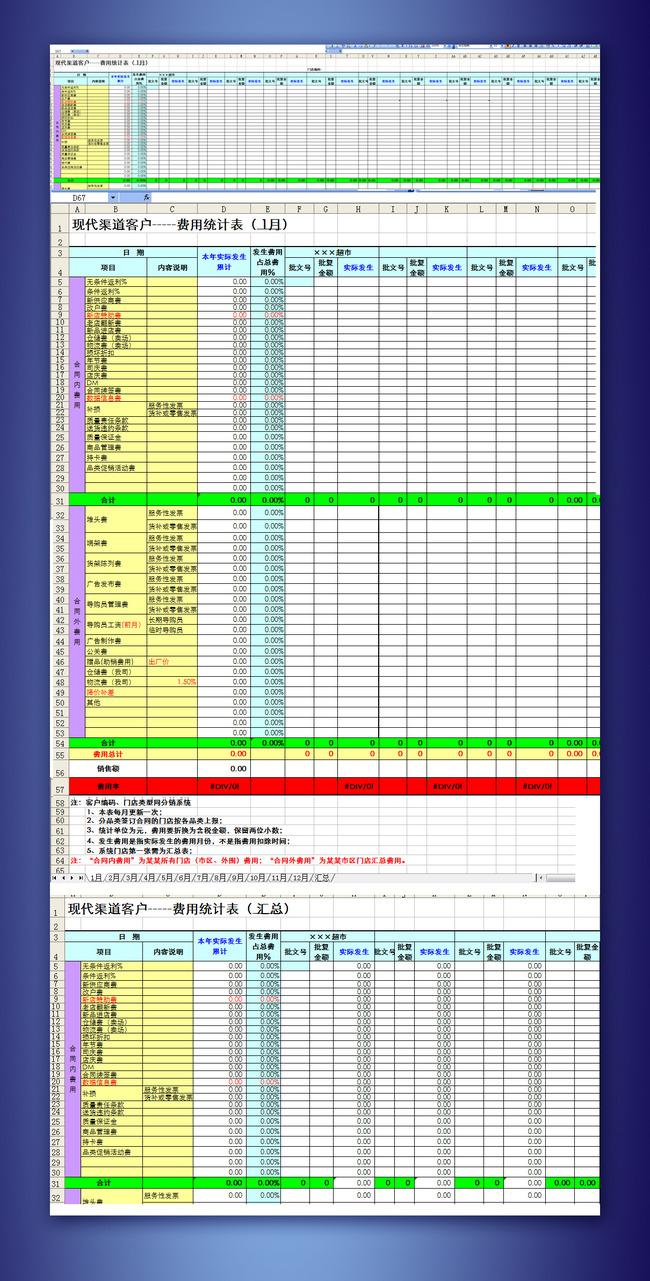
Task: Click the horizontal scrollbar beside the sheet tabs
Action: 560,877
